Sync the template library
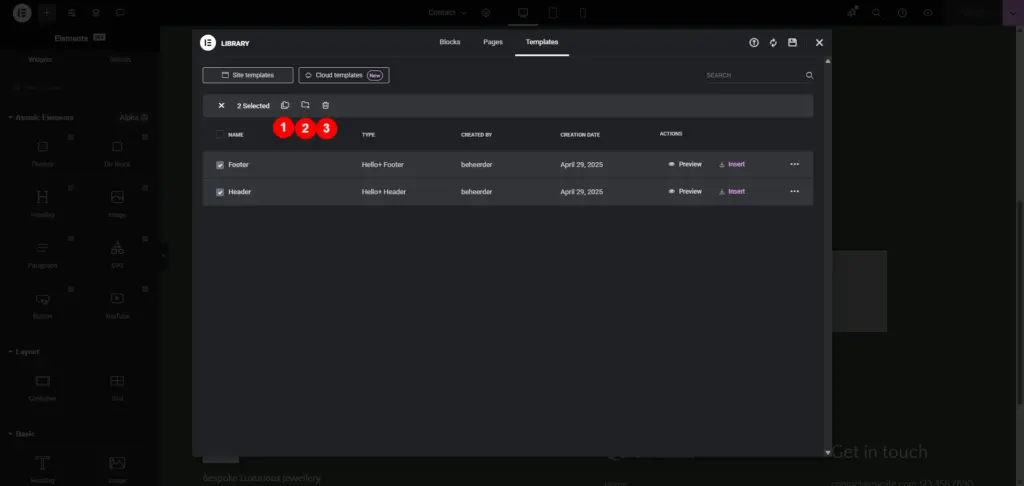1024x486 pixels. tap(773, 42)
